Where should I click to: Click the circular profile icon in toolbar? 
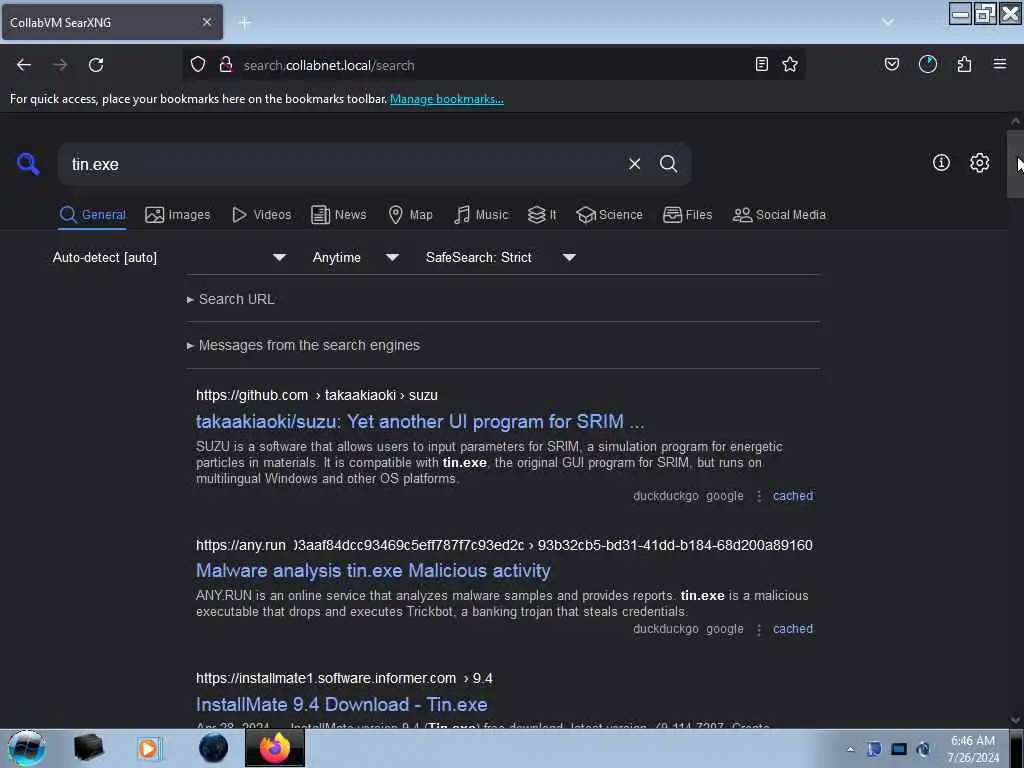point(928,64)
